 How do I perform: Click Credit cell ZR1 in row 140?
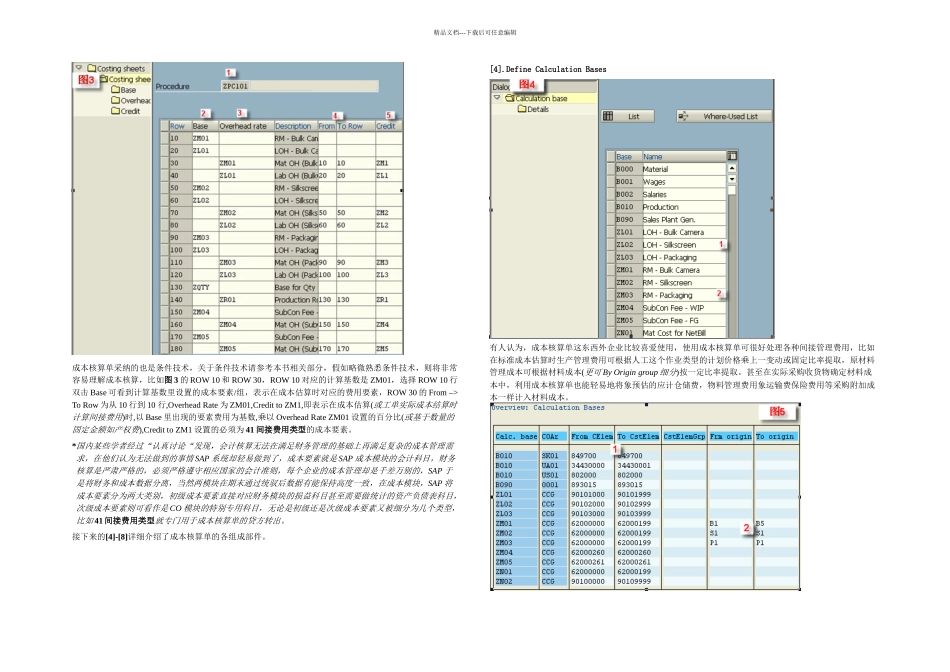[388, 300]
